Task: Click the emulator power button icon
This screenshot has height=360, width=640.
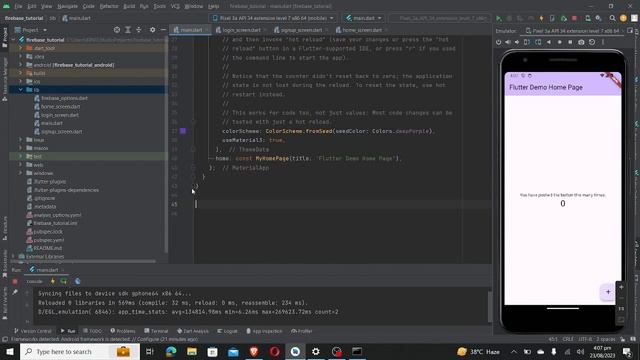Action: (498, 42)
